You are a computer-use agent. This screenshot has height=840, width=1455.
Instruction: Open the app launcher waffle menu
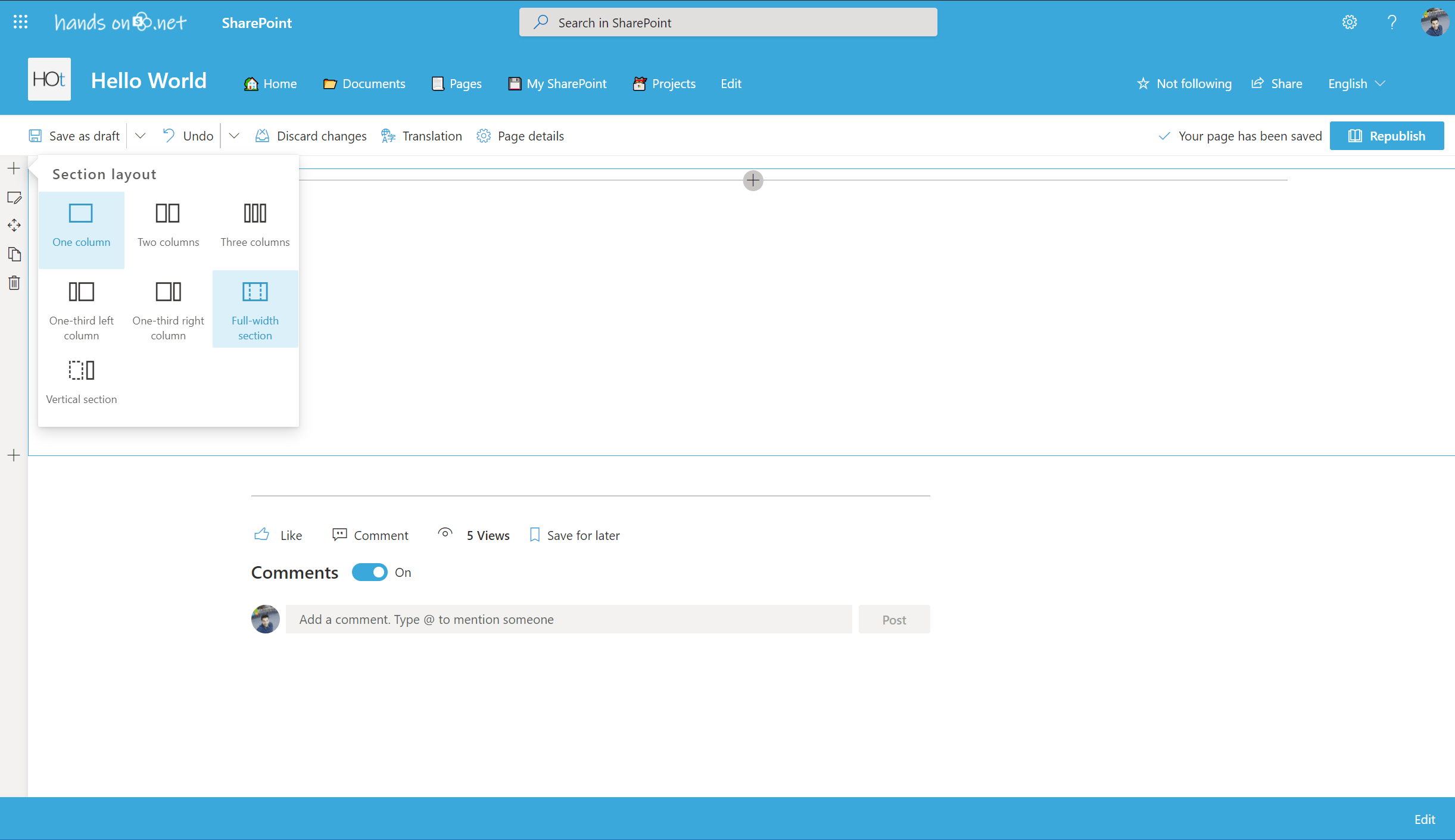[20, 22]
